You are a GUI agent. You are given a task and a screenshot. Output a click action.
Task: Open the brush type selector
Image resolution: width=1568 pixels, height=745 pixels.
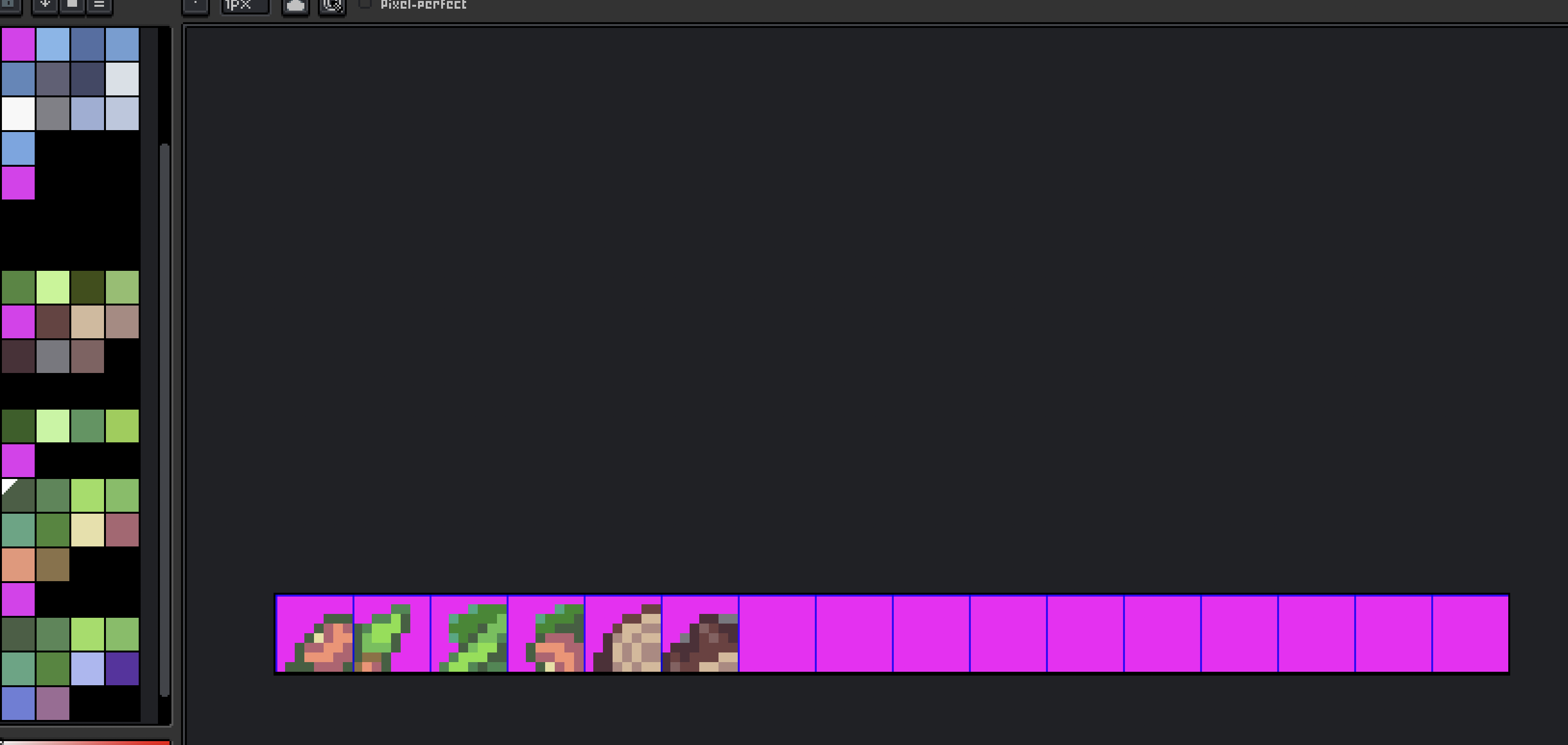coord(196,6)
